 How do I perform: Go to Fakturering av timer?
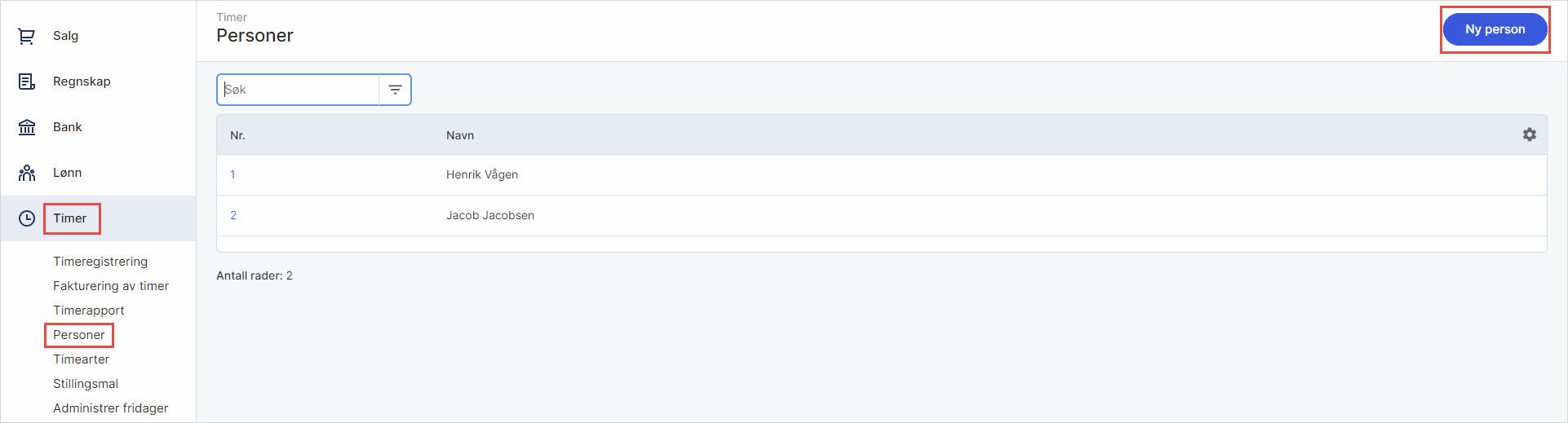111,286
